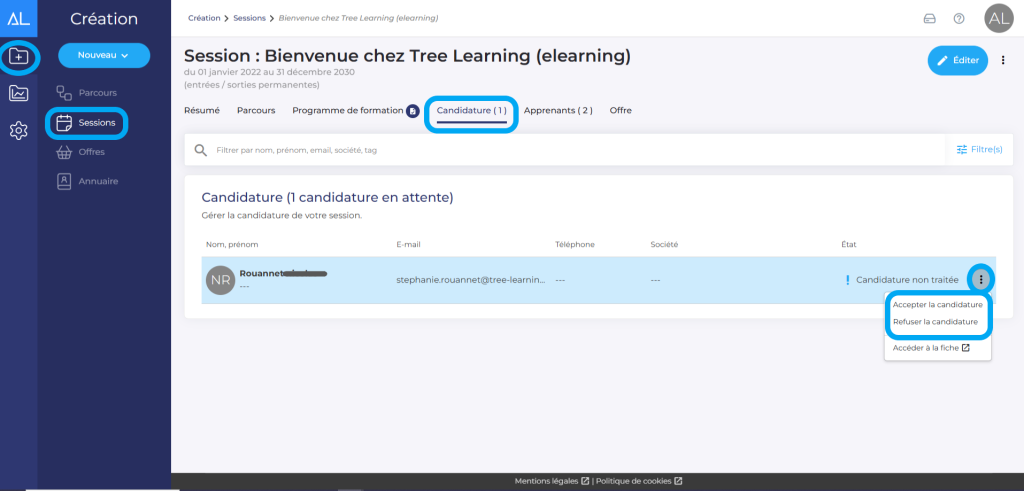Viewport: 1024px width, 491px height.
Task: Click the Éditer button
Action: [x=957, y=61]
